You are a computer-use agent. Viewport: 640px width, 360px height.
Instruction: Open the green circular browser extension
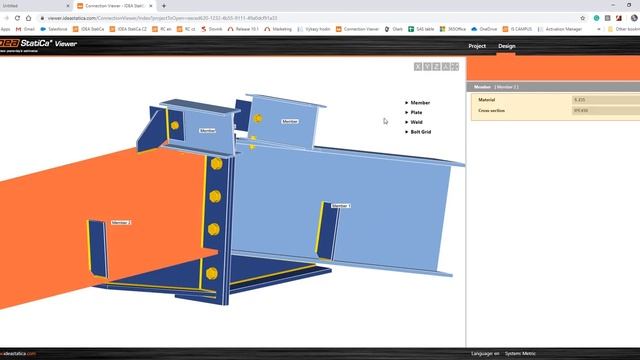click(596, 18)
